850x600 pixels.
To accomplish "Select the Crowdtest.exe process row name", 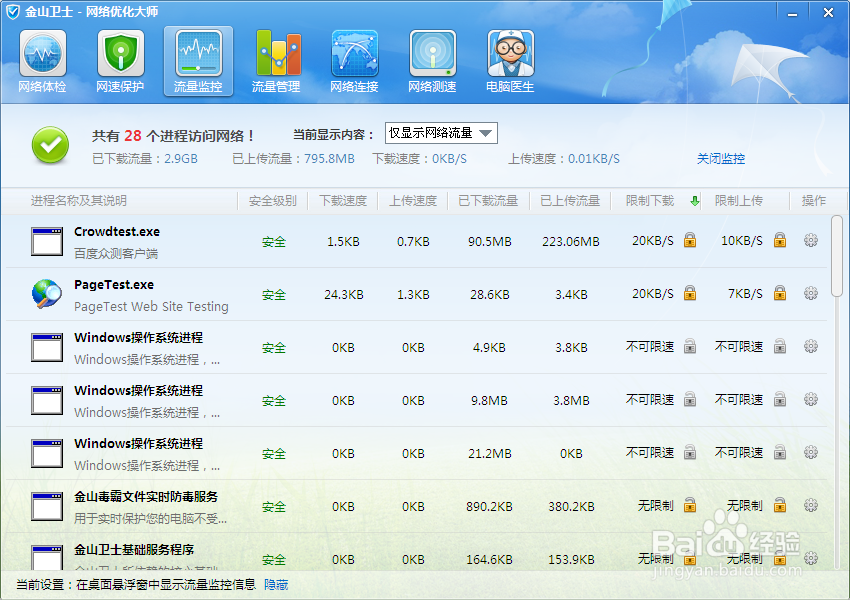I will click(x=117, y=231).
